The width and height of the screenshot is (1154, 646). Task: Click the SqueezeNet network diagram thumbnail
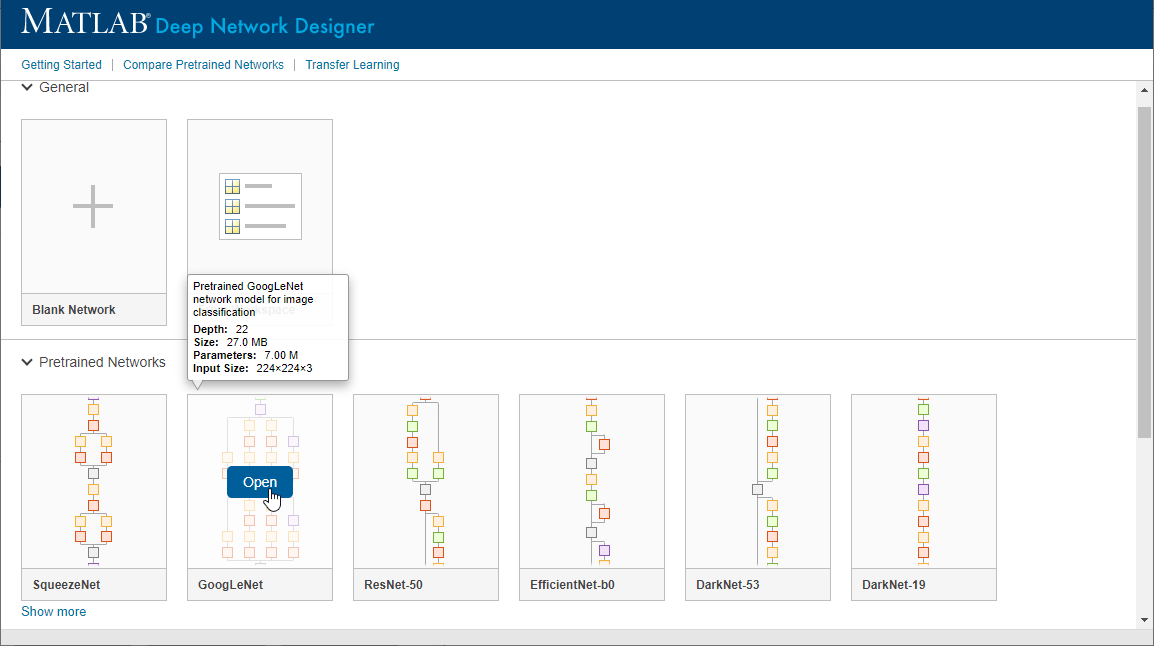(x=93, y=481)
